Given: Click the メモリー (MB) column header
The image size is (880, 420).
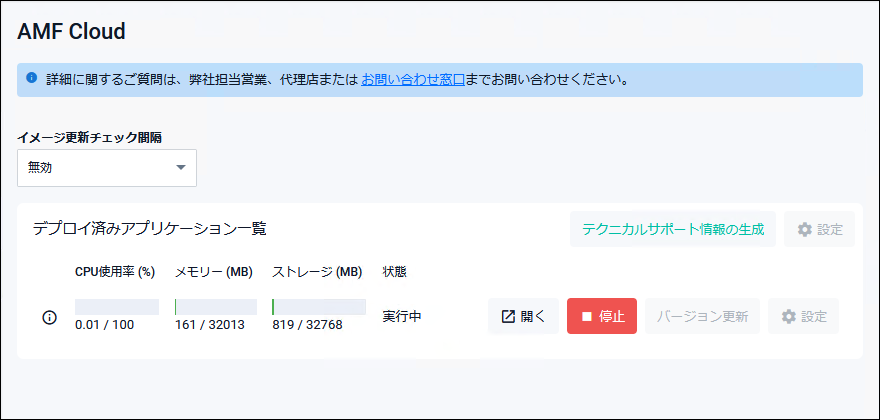Looking at the screenshot, I should click(x=214, y=272).
